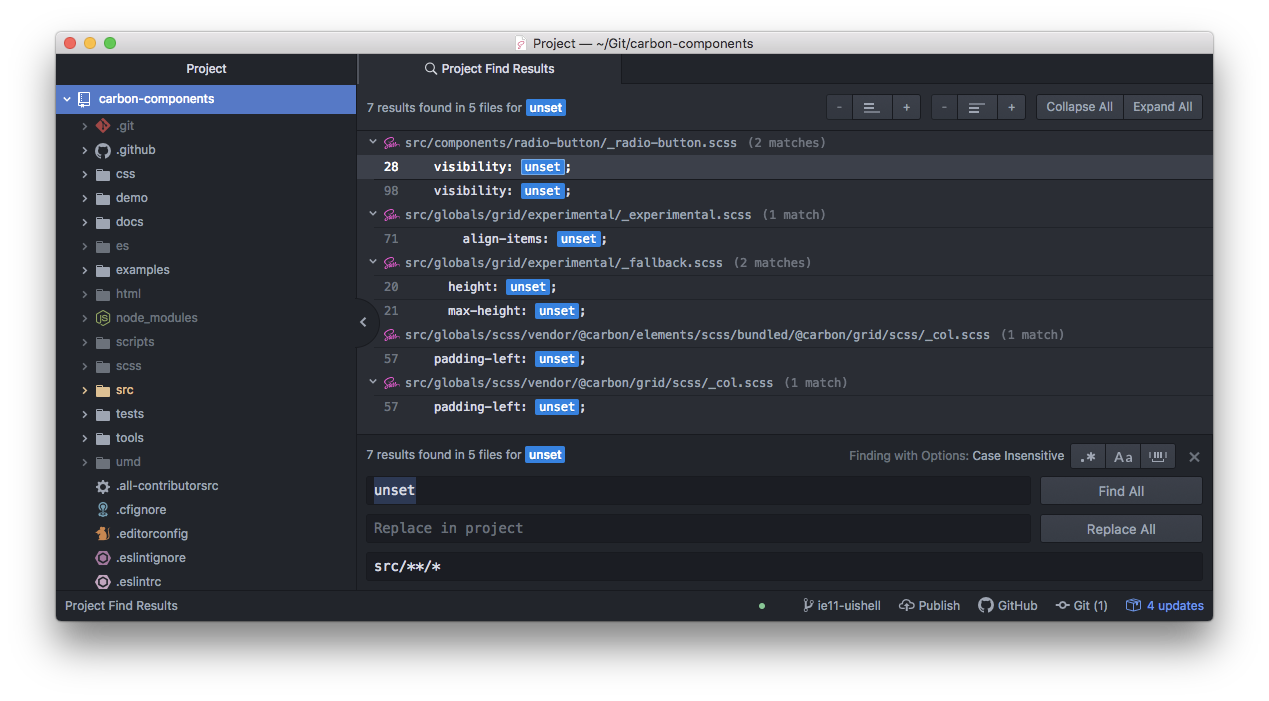Expand the css folder
Screen dimensions: 1269x701
tap(85, 174)
